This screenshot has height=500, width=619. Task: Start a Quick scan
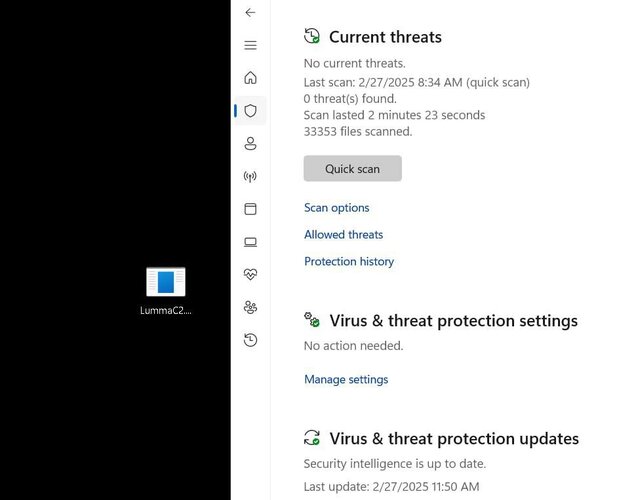tap(353, 169)
